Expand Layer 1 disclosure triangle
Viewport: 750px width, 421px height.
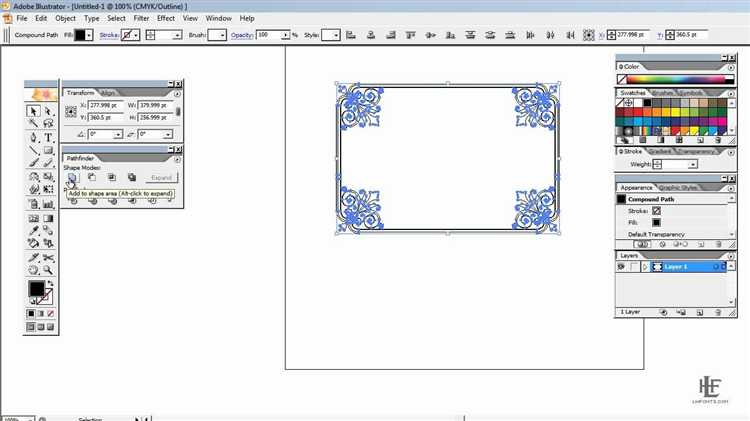pos(644,268)
